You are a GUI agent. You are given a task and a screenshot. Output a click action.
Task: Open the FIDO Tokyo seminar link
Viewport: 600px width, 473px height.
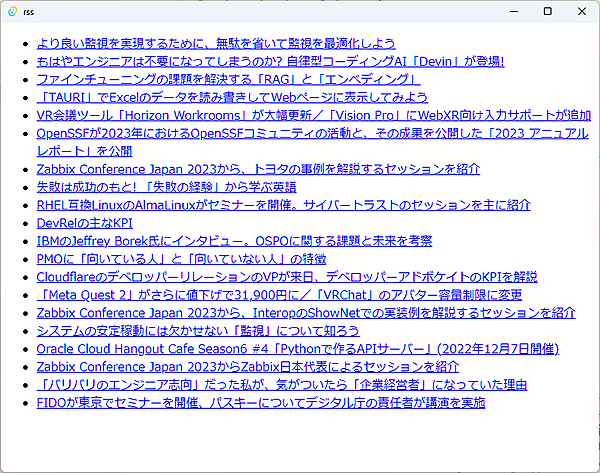pos(261,403)
